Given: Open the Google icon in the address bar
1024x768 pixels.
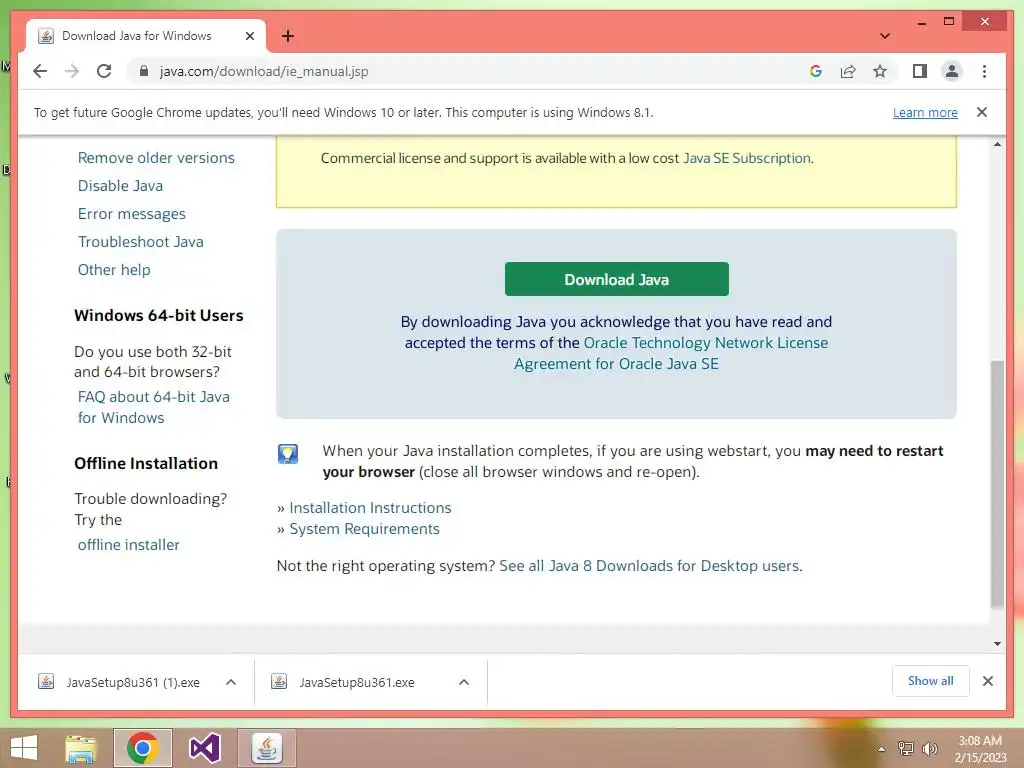Looking at the screenshot, I should point(816,71).
